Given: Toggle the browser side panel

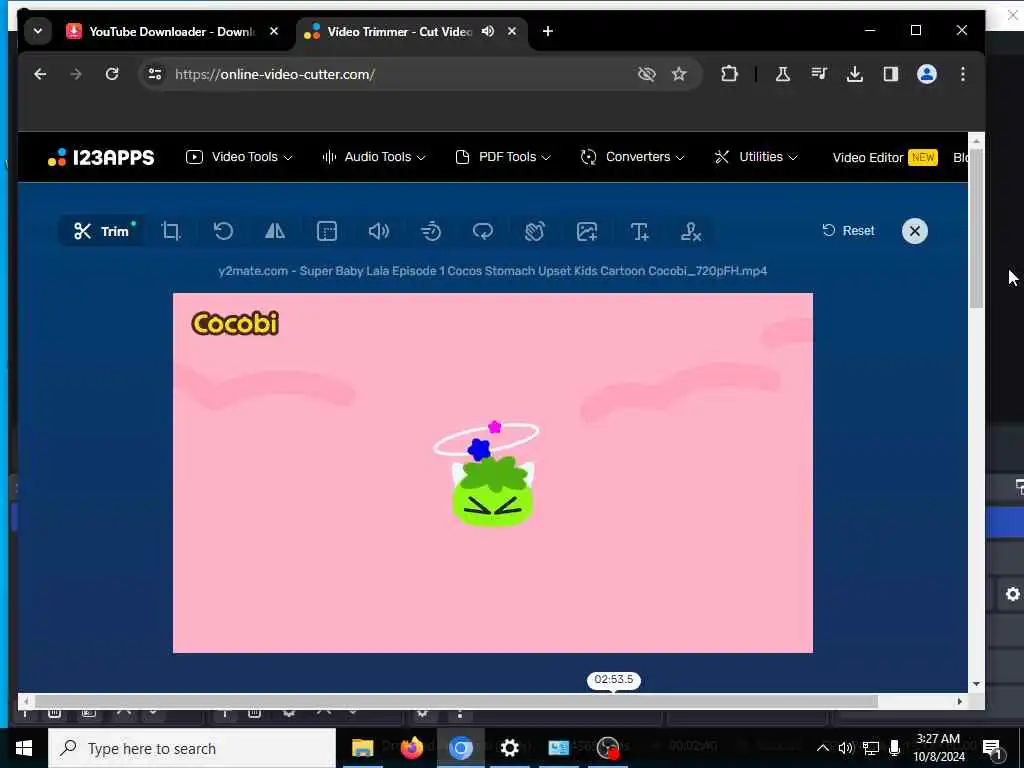Looking at the screenshot, I should click(x=891, y=74).
